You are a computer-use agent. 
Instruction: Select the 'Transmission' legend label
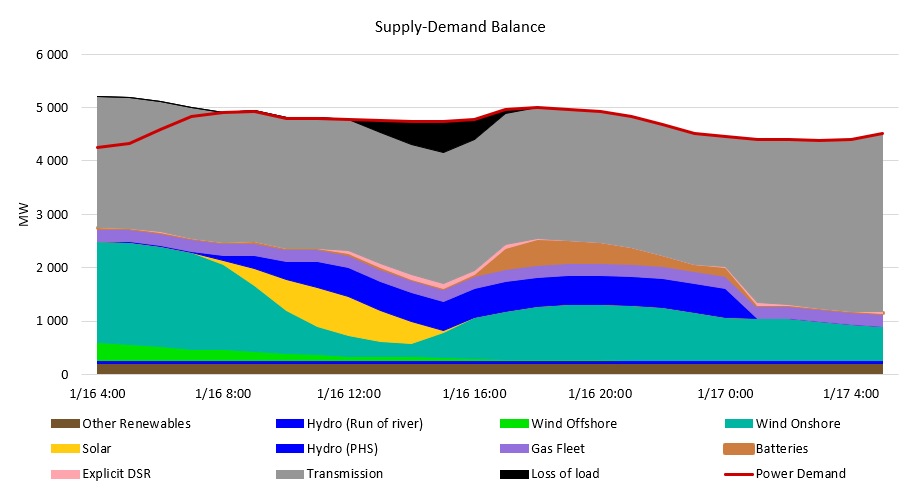pyautogui.click(x=345, y=474)
